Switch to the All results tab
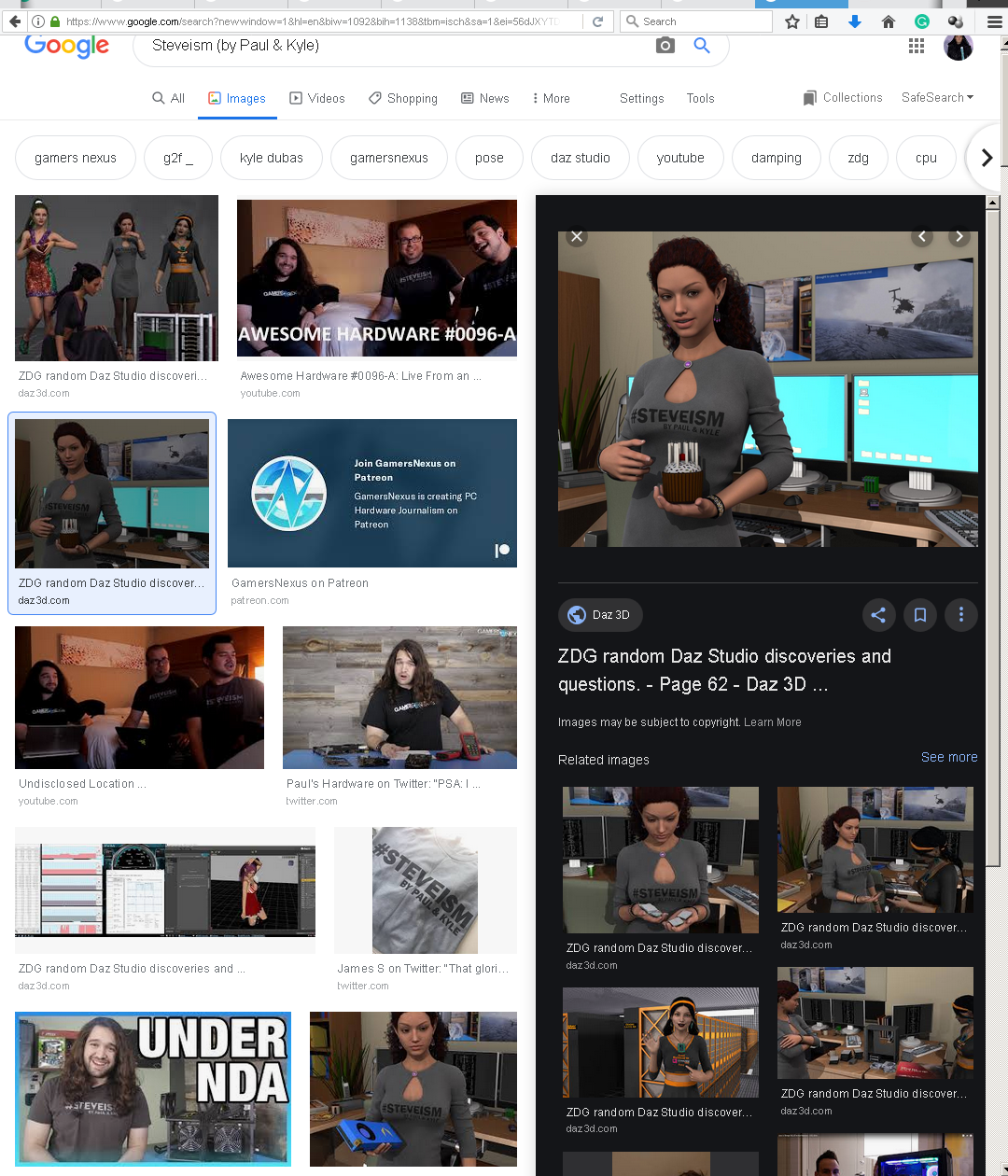 click(169, 98)
